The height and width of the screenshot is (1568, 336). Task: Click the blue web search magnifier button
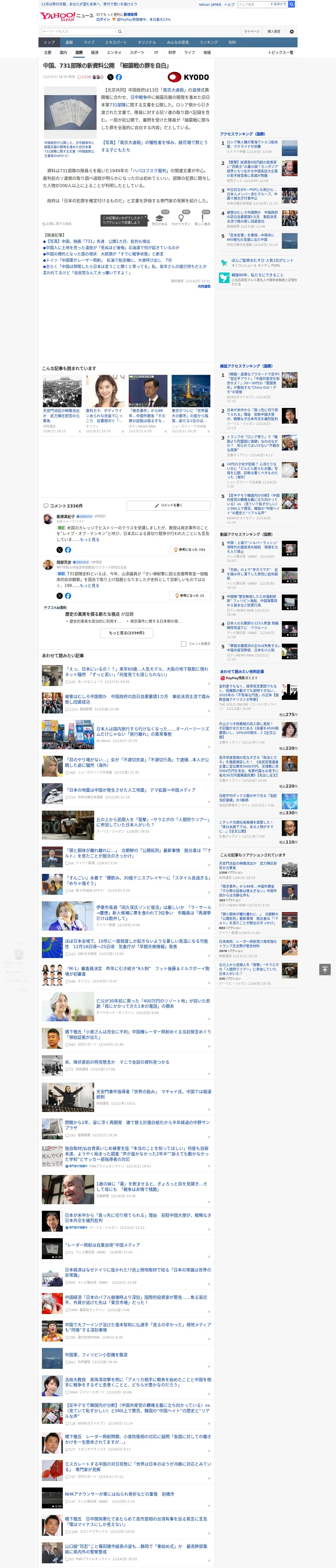(x=292, y=4)
